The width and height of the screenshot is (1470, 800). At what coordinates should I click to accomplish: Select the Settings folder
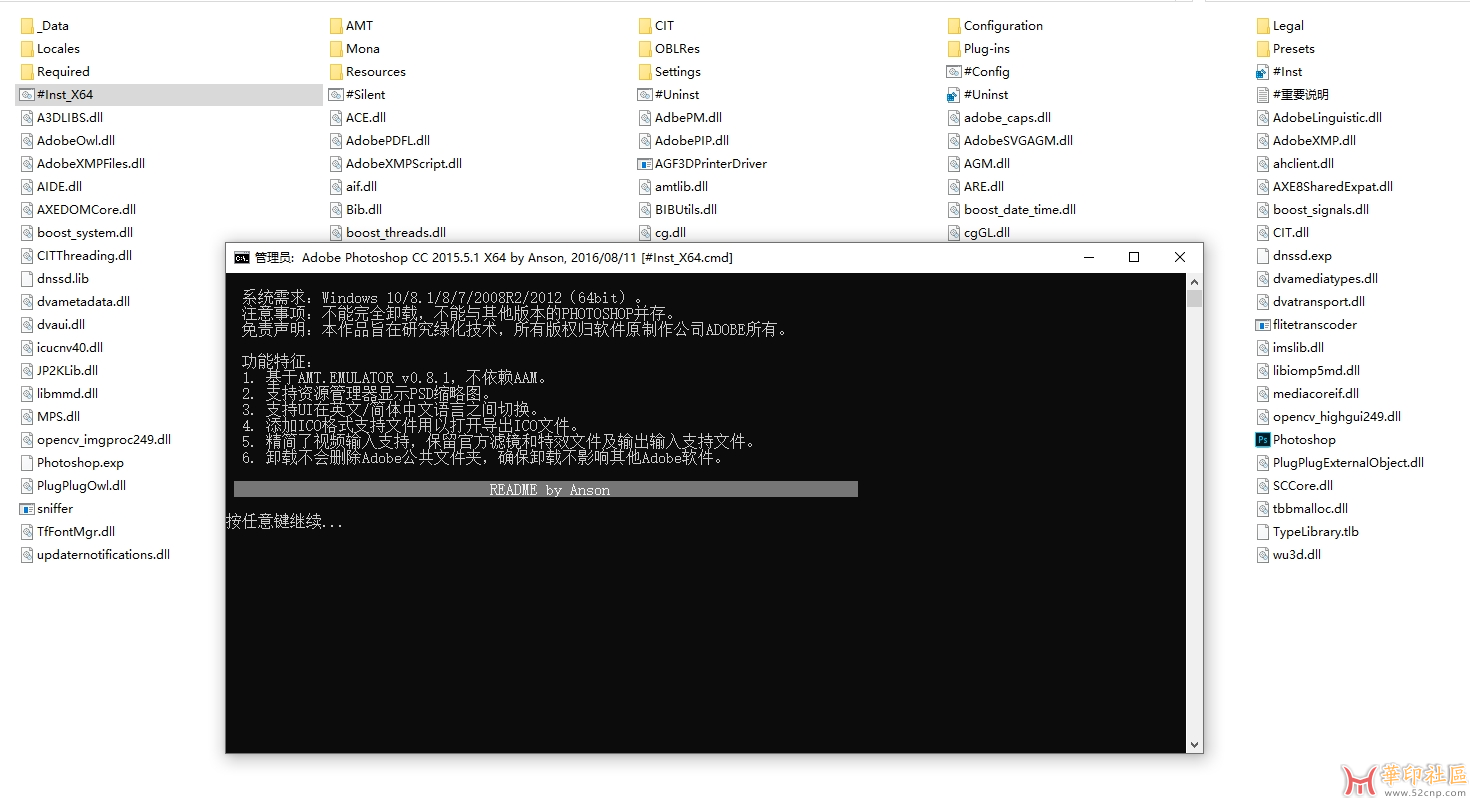click(669, 72)
